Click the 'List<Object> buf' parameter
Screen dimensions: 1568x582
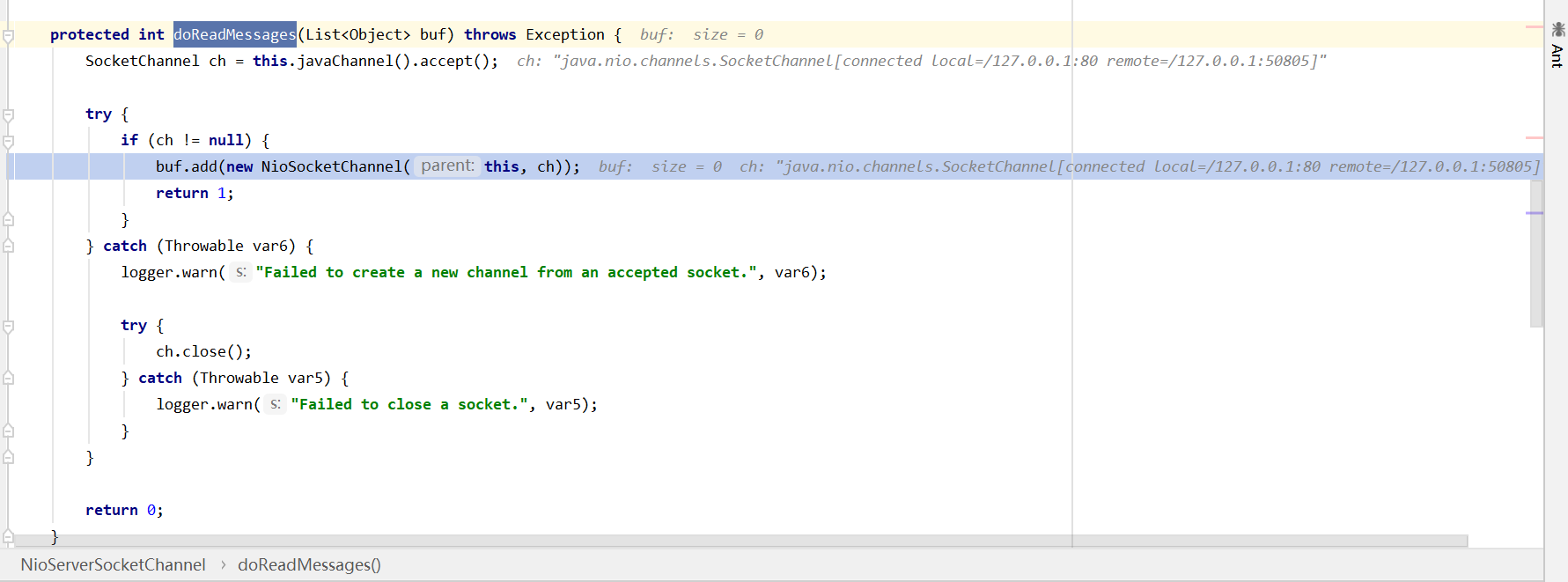coord(376,34)
